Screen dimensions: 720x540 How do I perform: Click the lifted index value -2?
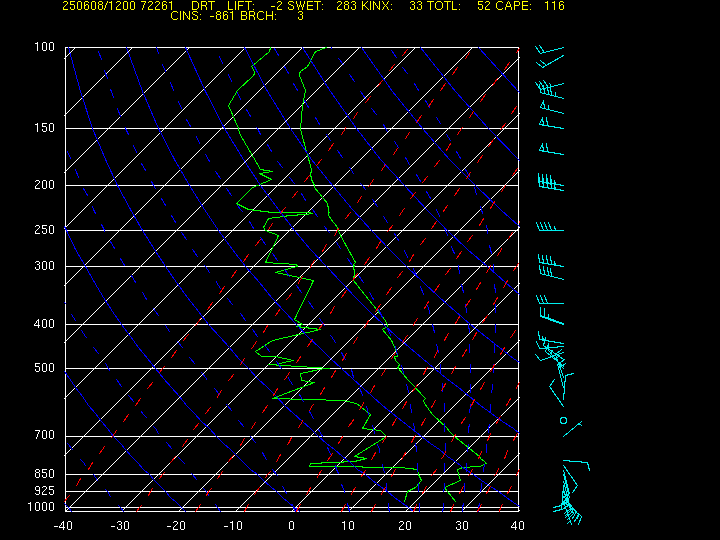tap(277, 6)
